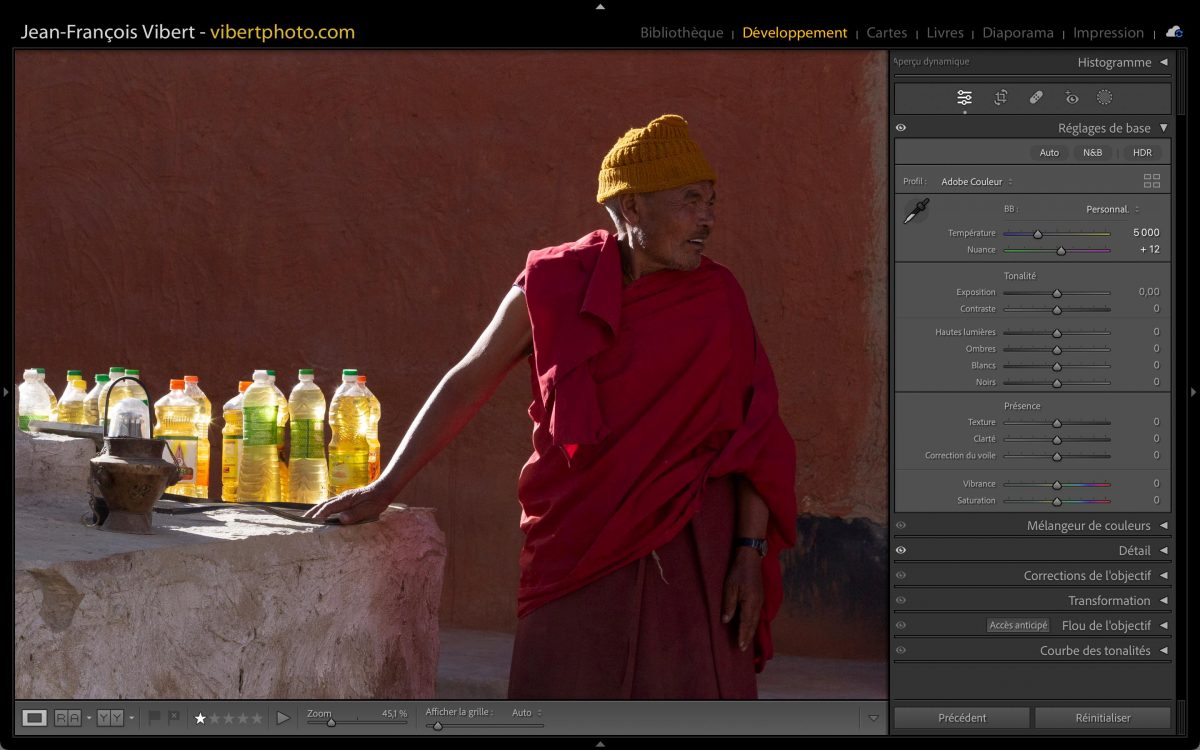Pick the white balance eyedropper
The width and height of the screenshot is (1200, 750).
click(x=916, y=210)
